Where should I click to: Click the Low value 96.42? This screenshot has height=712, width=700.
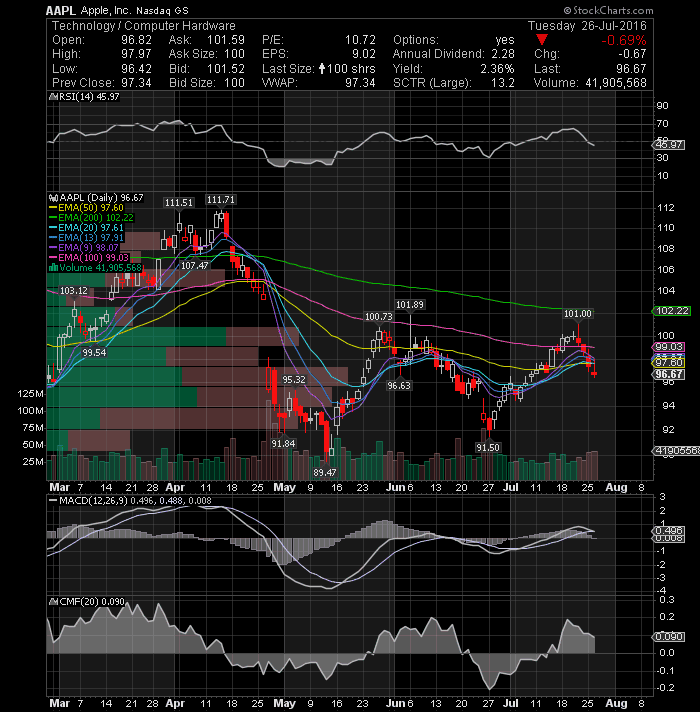[136, 69]
